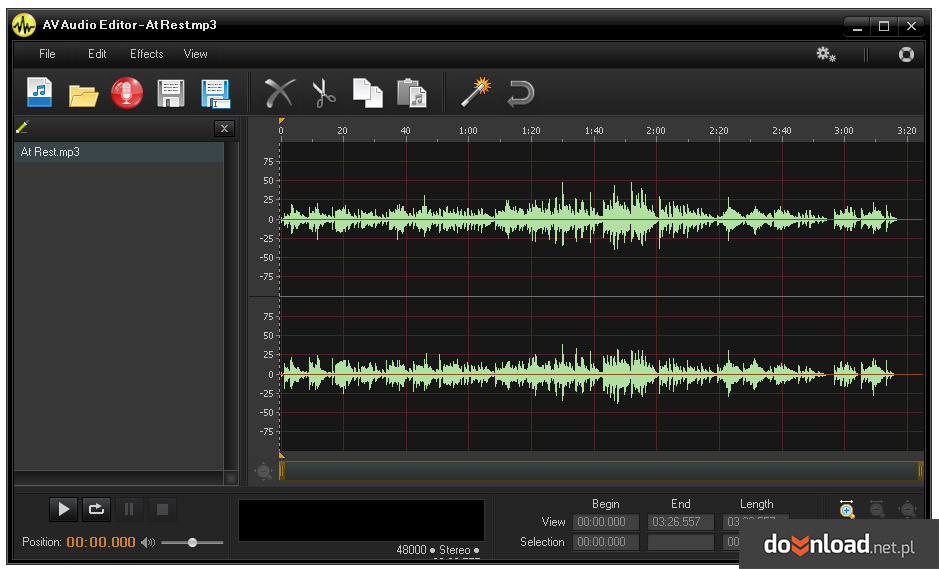
Task: Open an audio file with folder icon
Action: [x=83, y=95]
